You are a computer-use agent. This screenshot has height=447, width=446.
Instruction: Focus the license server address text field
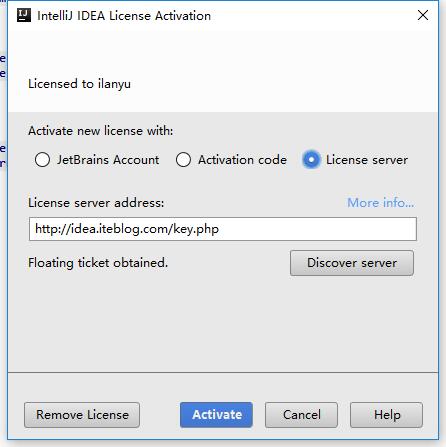point(223,229)
